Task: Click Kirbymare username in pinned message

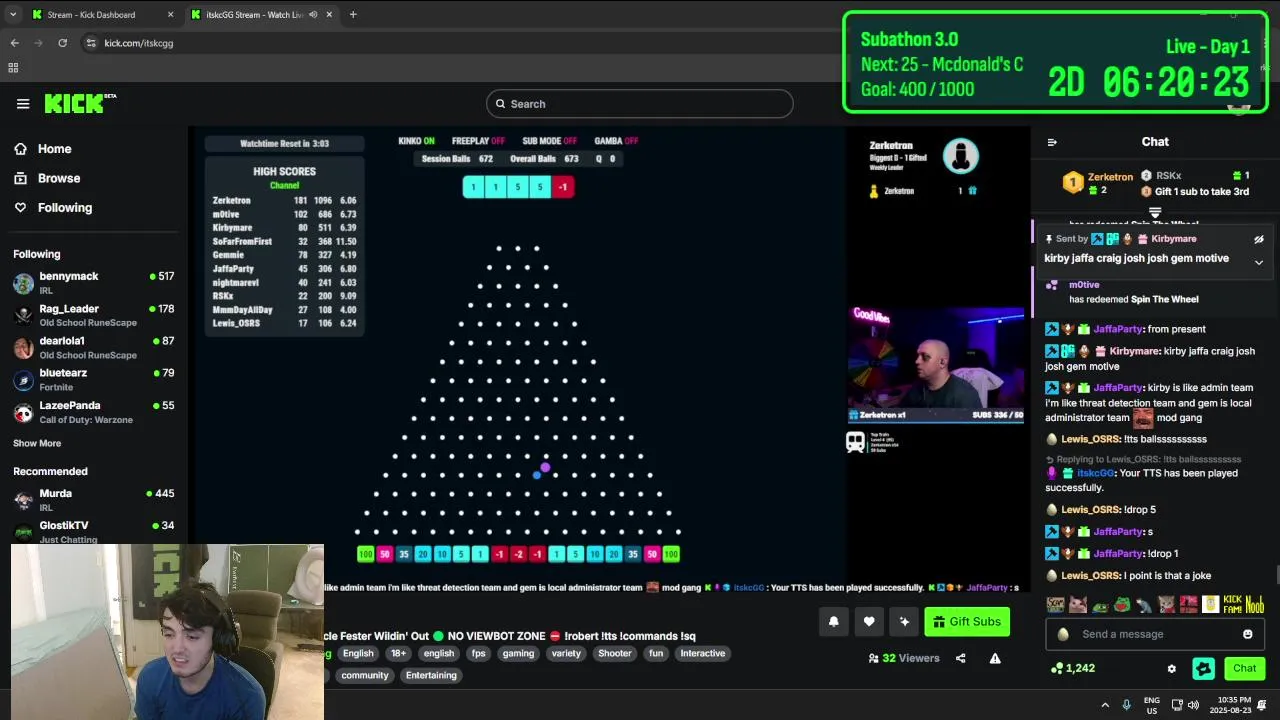Action: click(x=1174, y=239)
